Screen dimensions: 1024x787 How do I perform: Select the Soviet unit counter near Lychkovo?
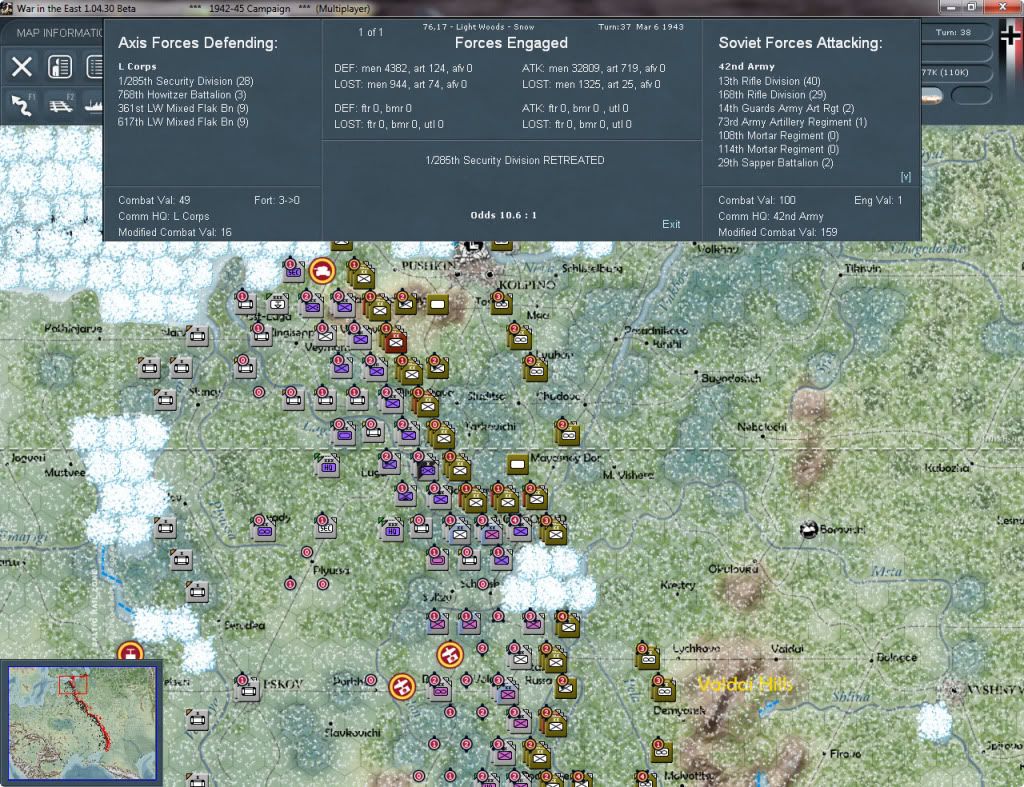(647, 657)
